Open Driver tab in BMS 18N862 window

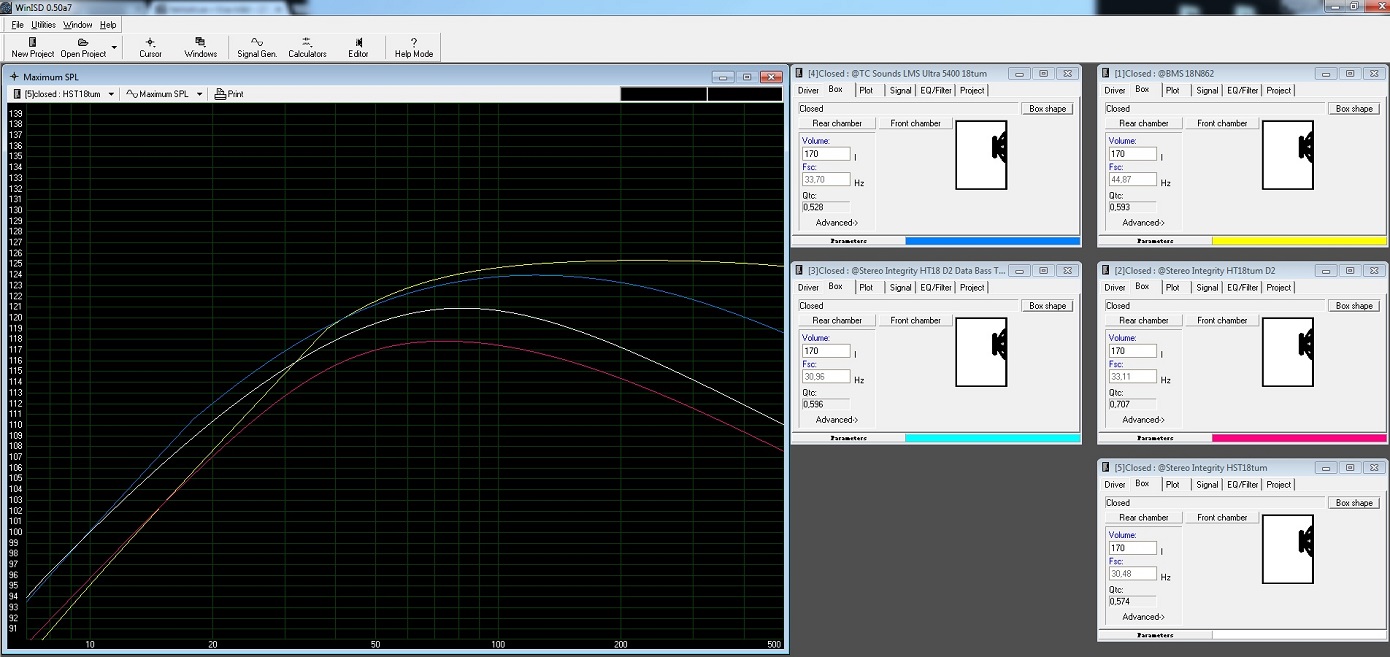1115,91
